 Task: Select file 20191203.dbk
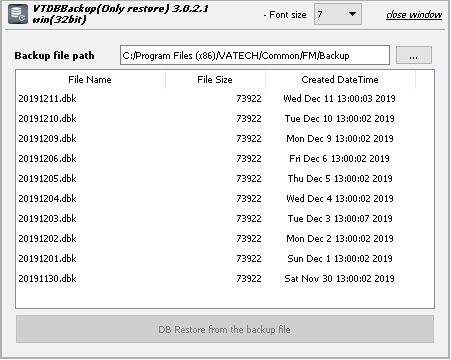[47, 219]
